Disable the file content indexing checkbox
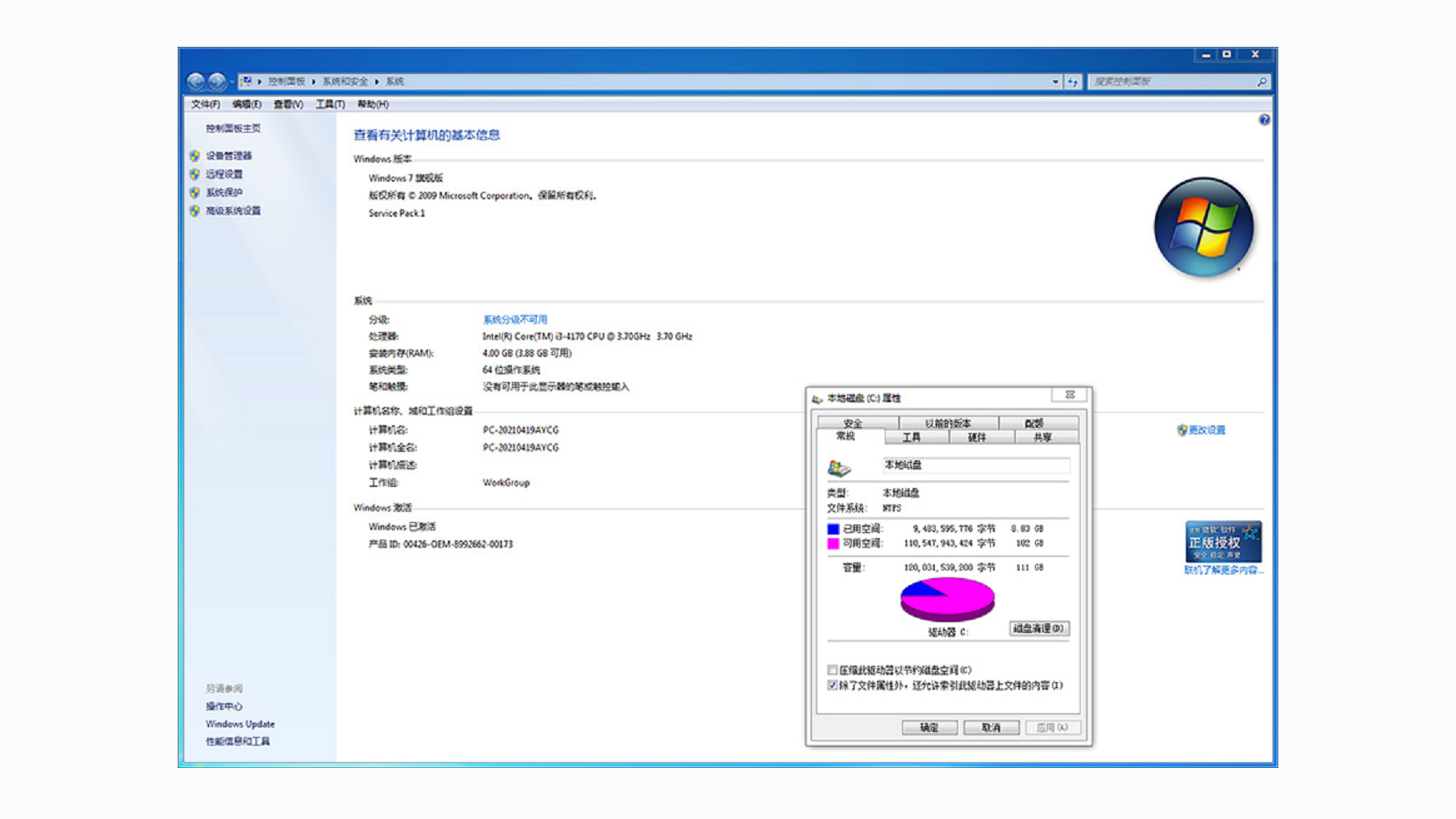 coord(831,686)
